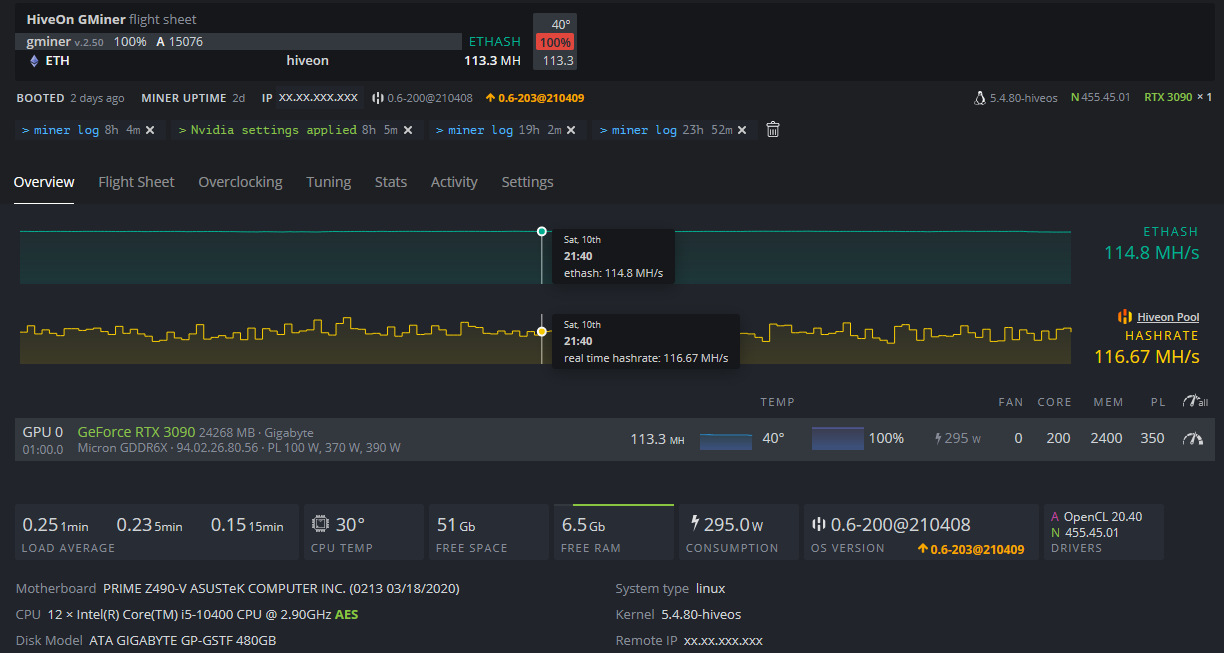Open the Activity tab
The width and height of the screenshot is (1224, 653).
click(454, 182)
